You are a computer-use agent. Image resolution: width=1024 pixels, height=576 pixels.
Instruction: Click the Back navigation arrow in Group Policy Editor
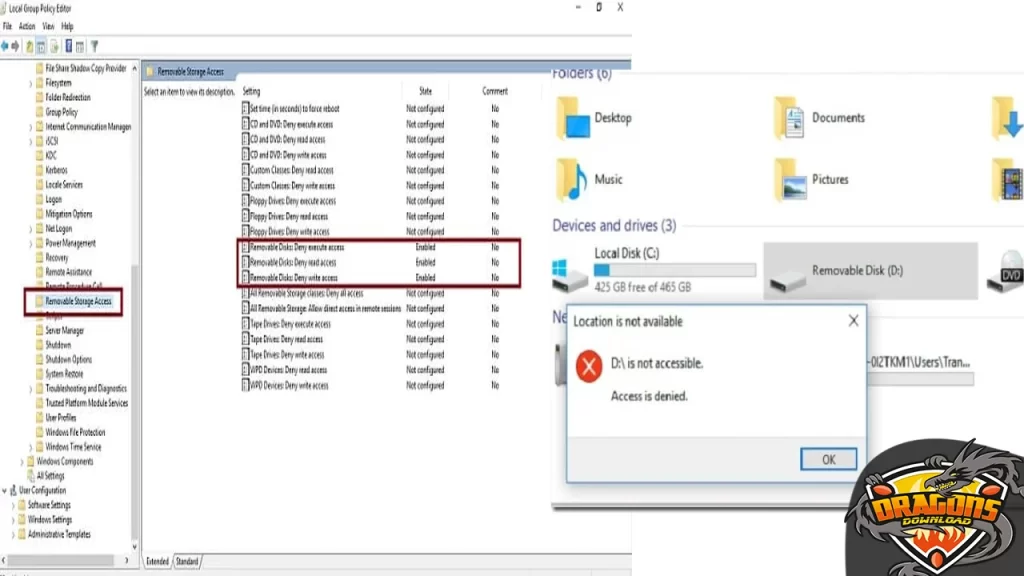click(x=6, y=45)
